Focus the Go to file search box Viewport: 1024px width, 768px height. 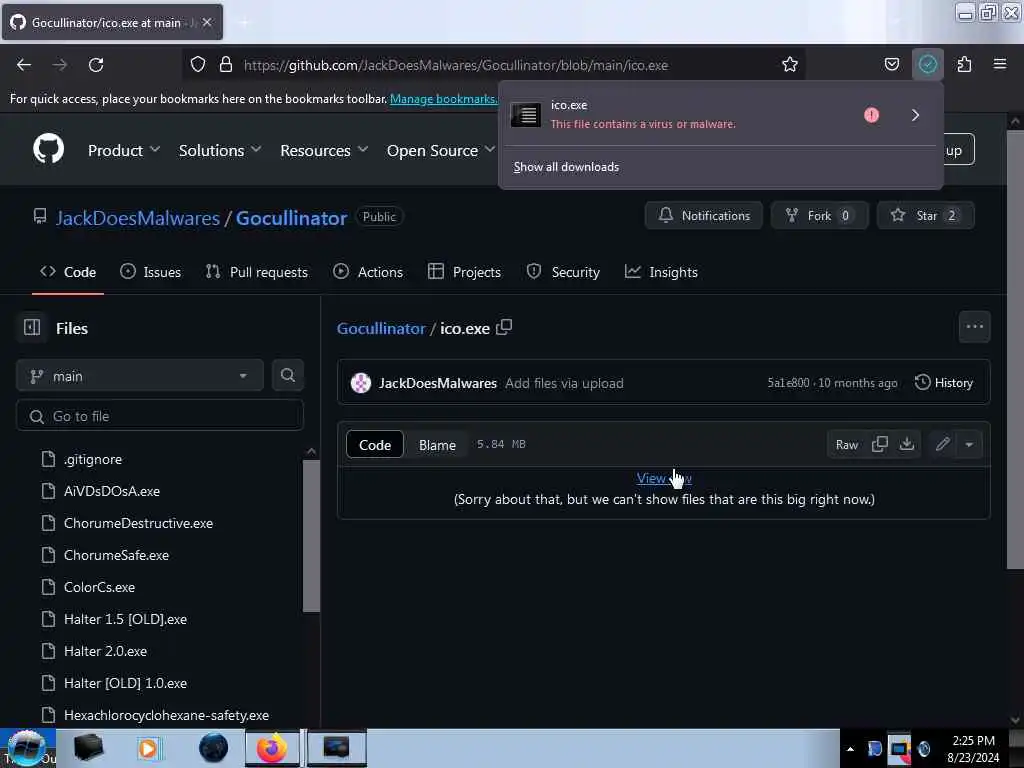[x=160, y=416]
